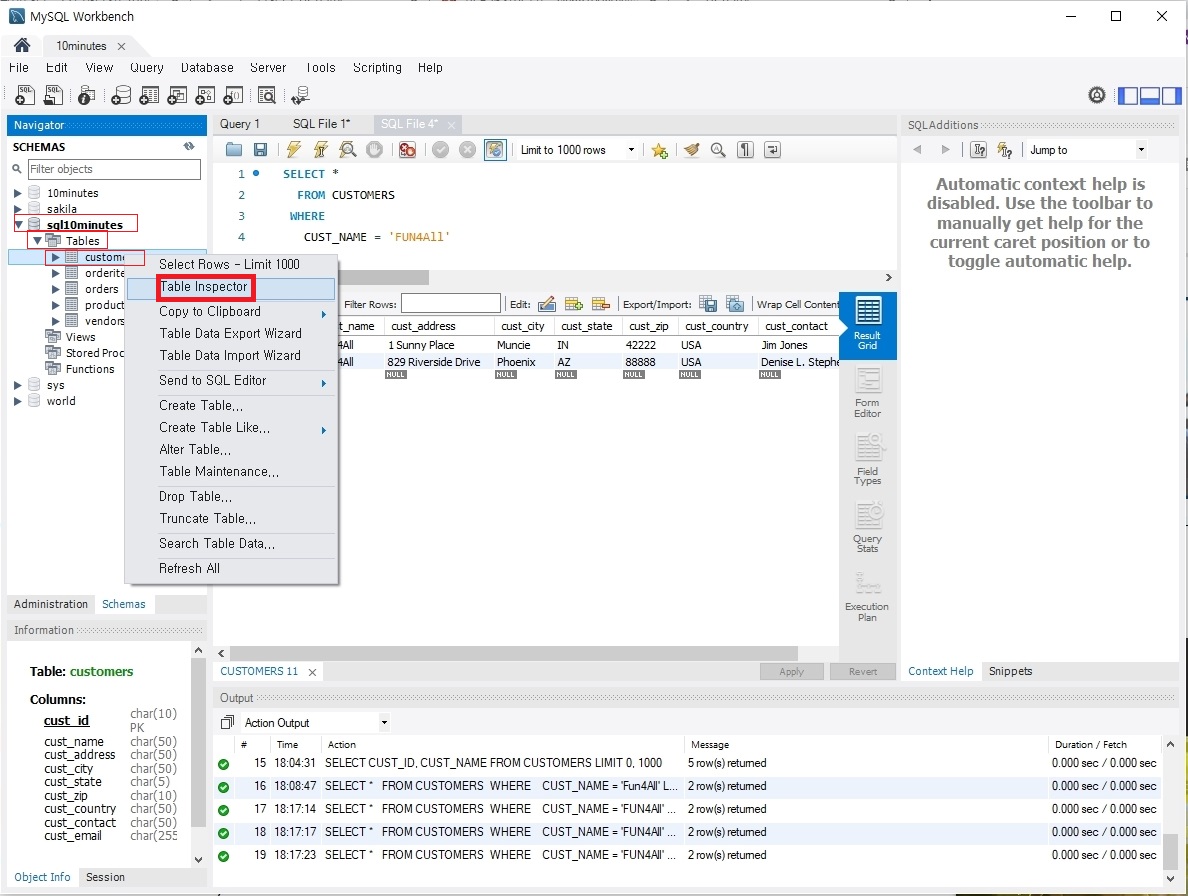Toggle word wrap in the SQL editor
1188x896 pixels.
coord(772,150)
